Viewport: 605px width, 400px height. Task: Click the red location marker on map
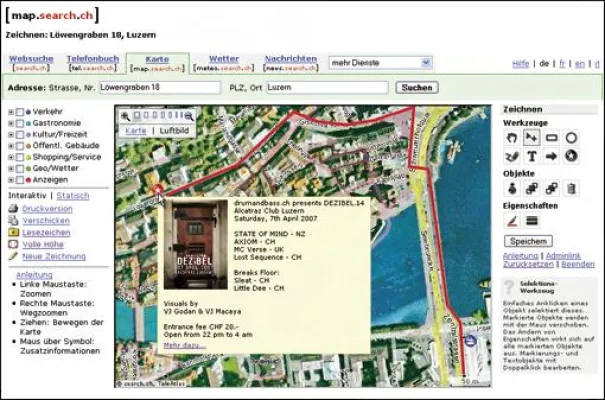[x=157, y=190]
